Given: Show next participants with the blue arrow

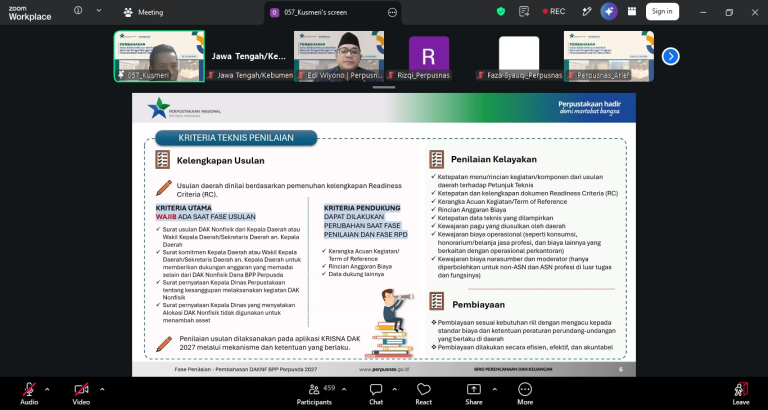Looking at the screenshot, I should click(x=671, y=56).
